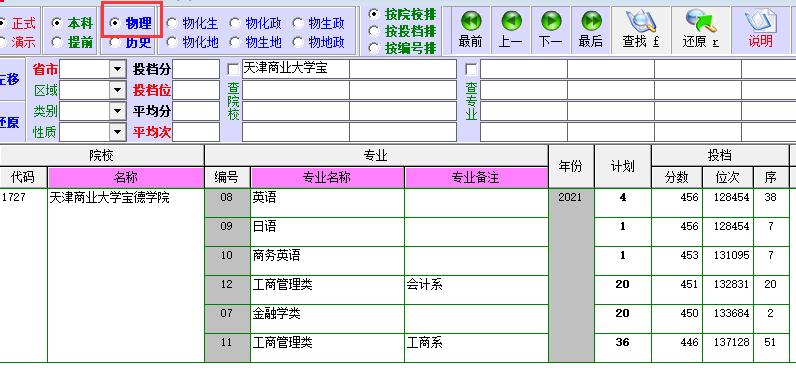Viewport: 796px width, 372px height.
Task: Go to next record with 下一 icon
Action: coord(551,30)
